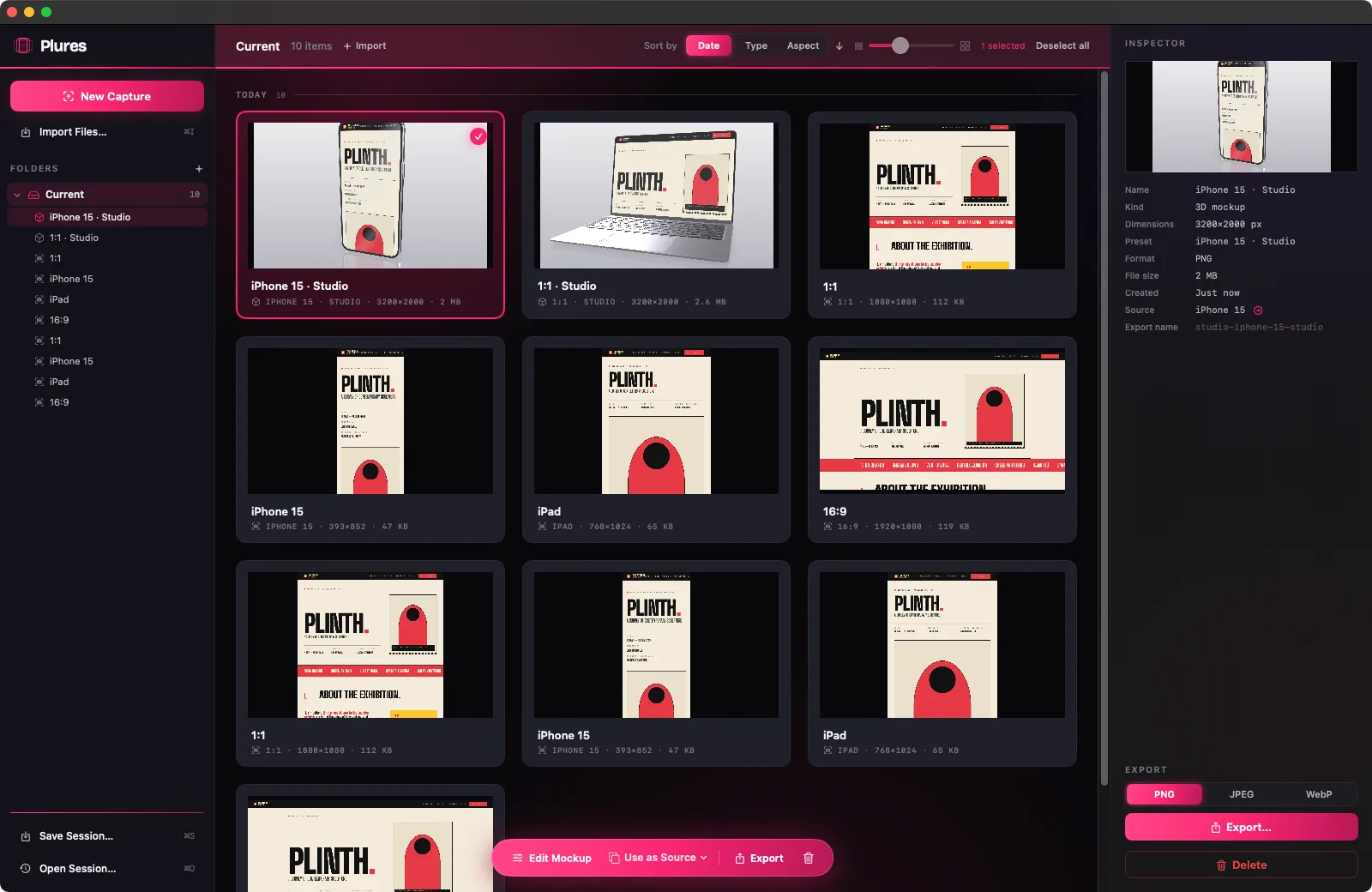Click the Delete button in the Inspector

[x=1242, y=865]
